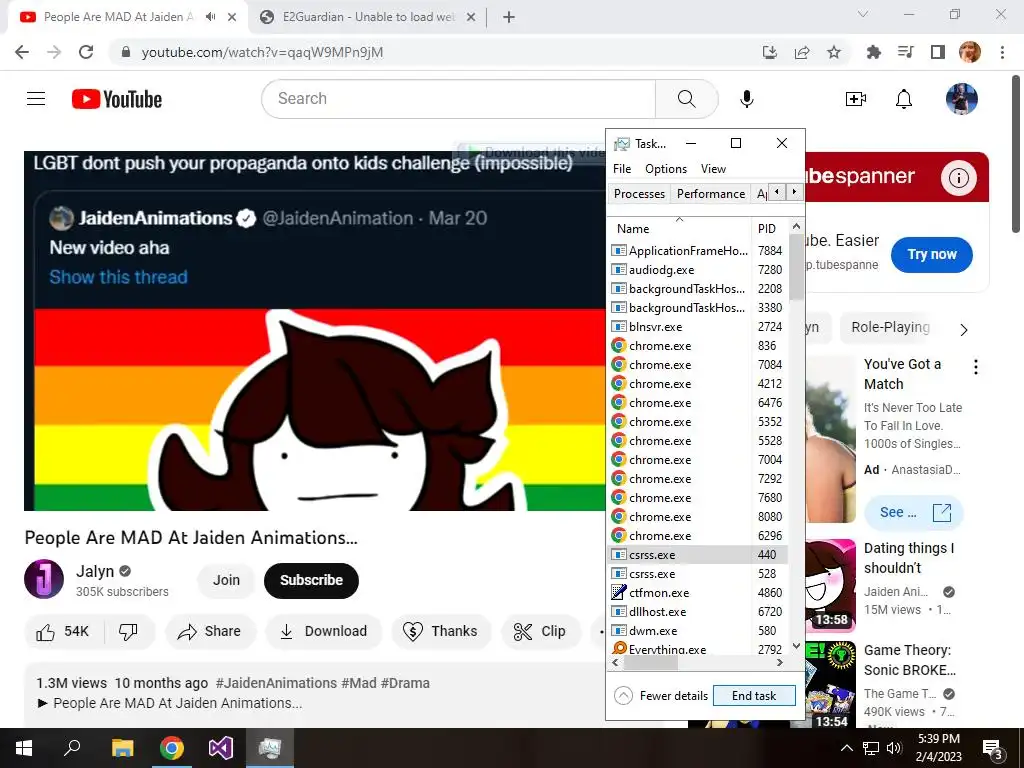Open the YouTube account avatar menu
The height and width of the screenshot is (768, 1024).
click(961, 99)
